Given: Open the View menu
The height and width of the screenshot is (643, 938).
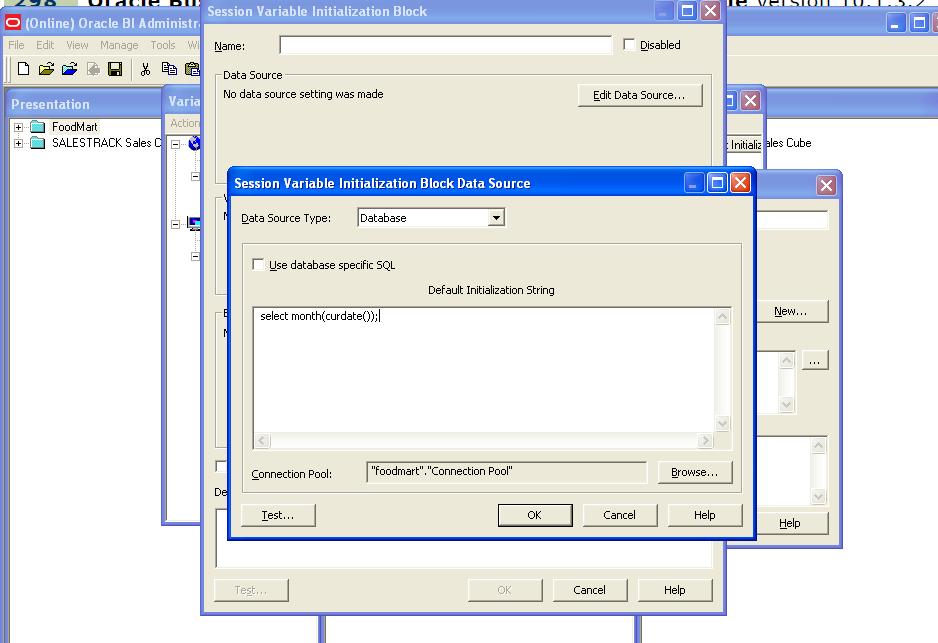Looking at the screenshot, I should [77, 45].
